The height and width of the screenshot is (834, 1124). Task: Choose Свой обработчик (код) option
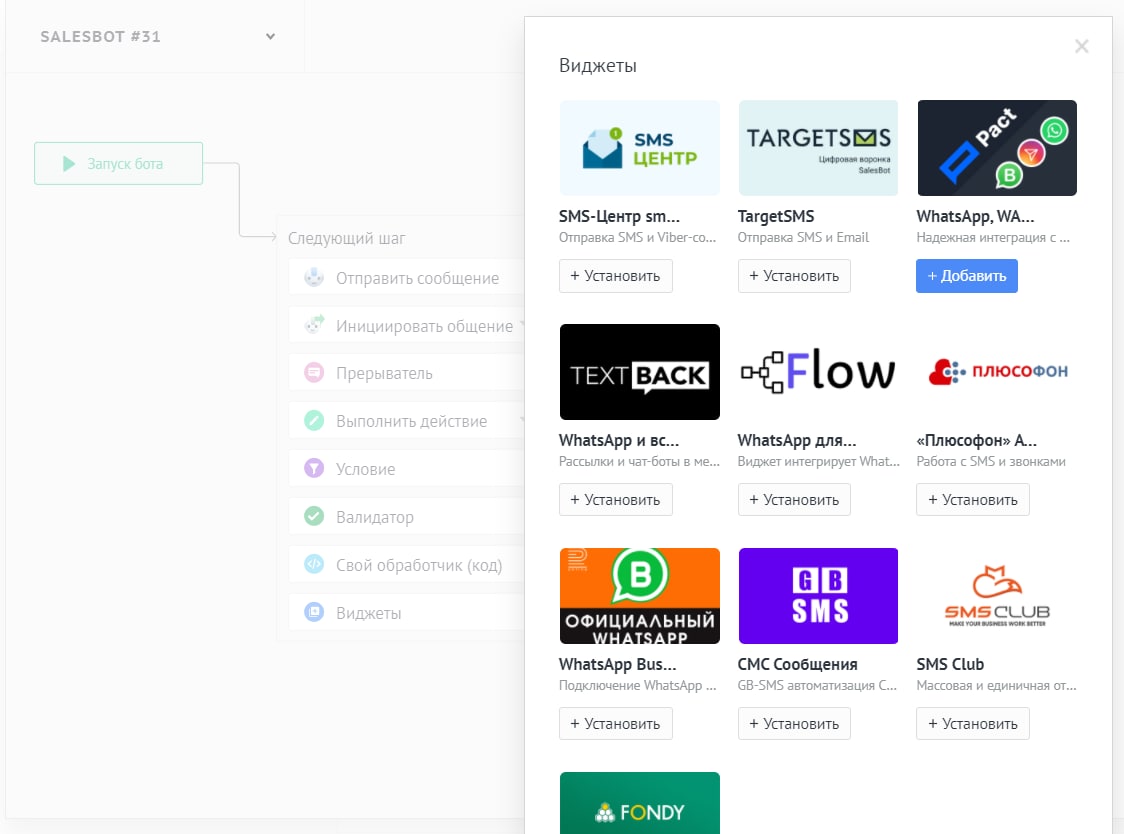[x=406, y=564]
